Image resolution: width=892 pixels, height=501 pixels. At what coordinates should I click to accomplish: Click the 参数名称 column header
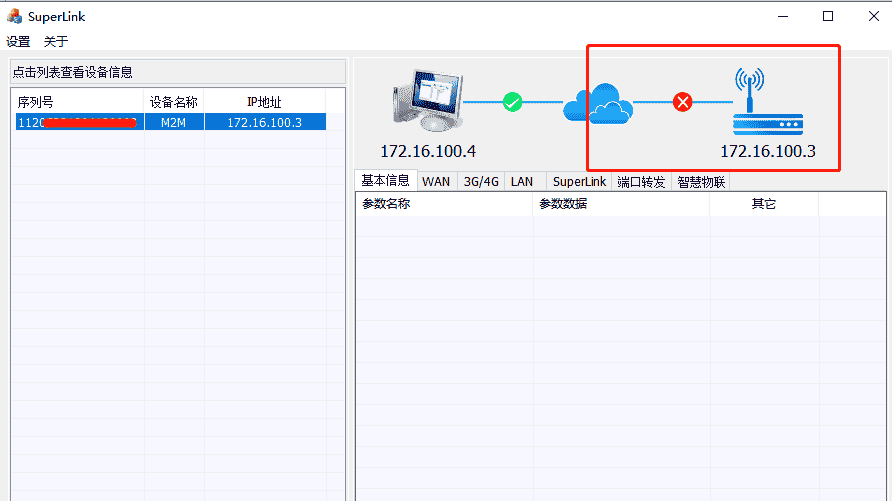386,204
